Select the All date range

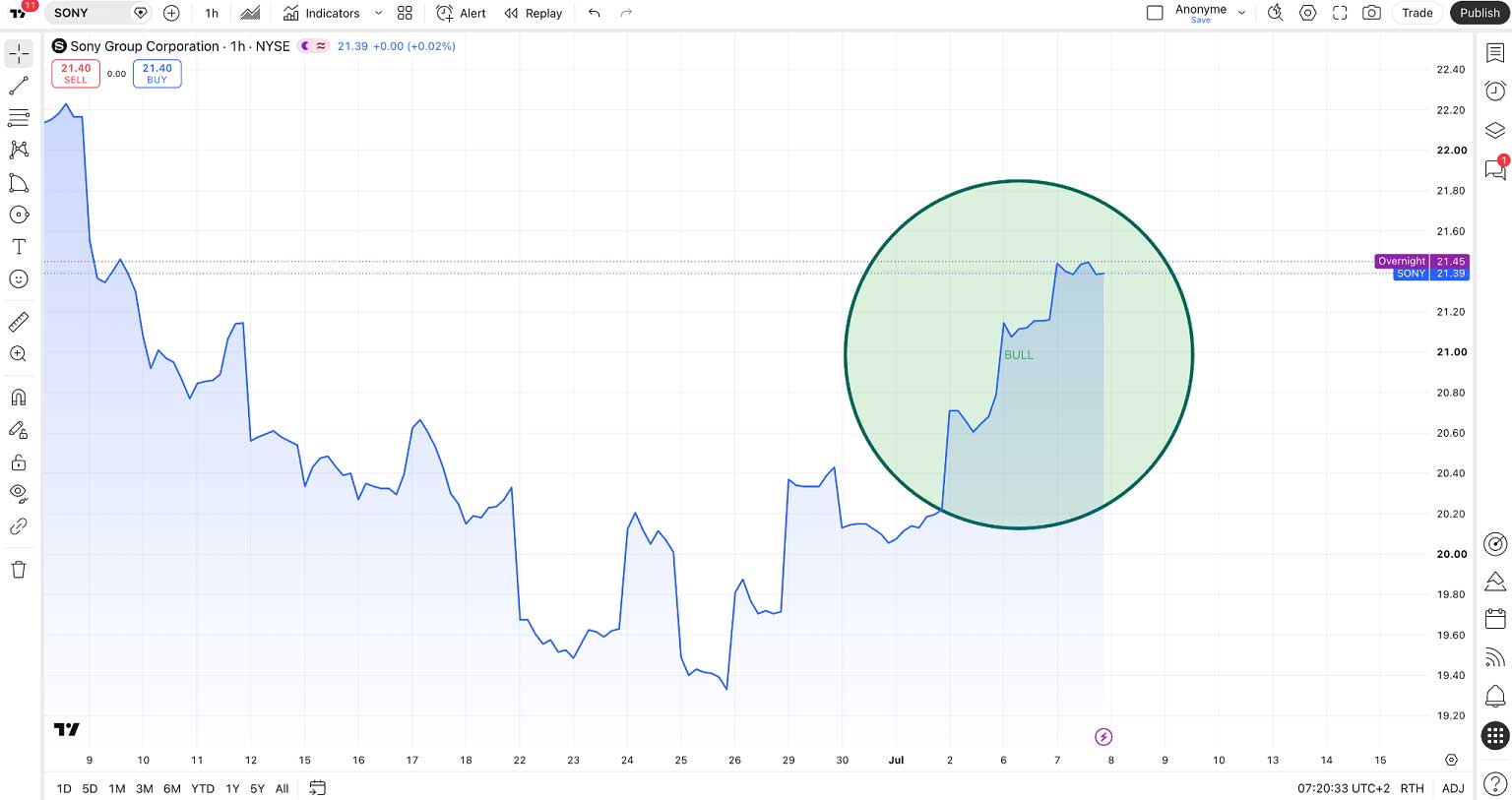point(283,788)
